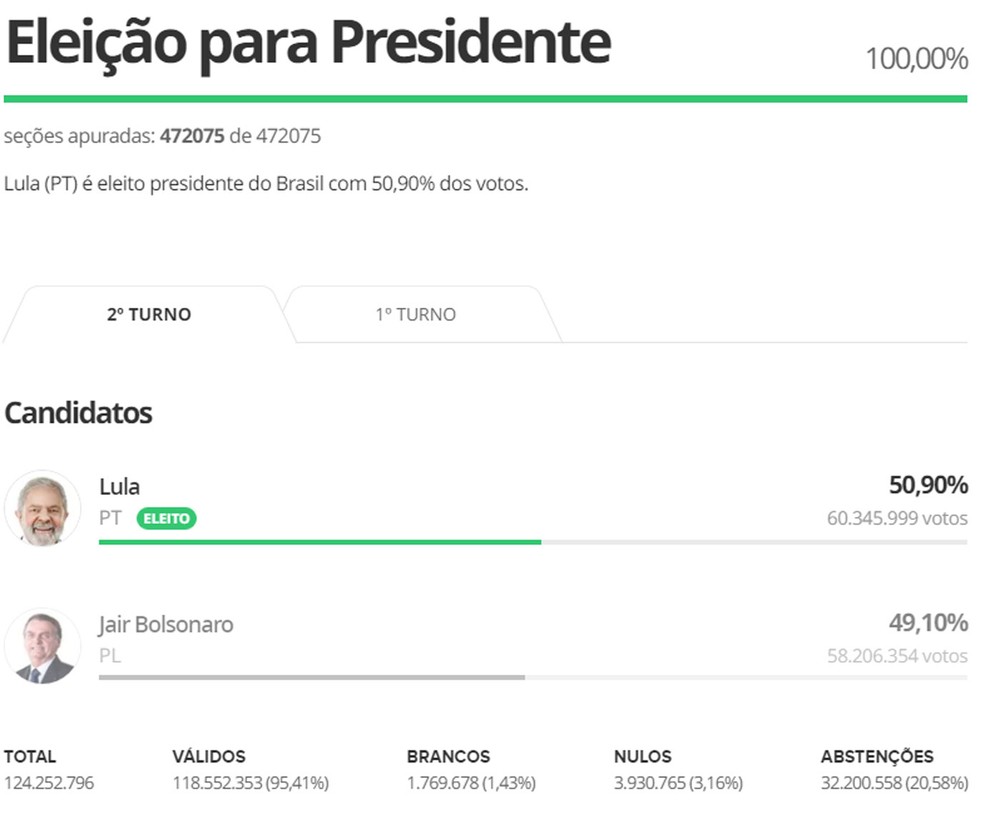
Task: Click the VÁLIDOS votes statistic
Action: coord(250,783)
